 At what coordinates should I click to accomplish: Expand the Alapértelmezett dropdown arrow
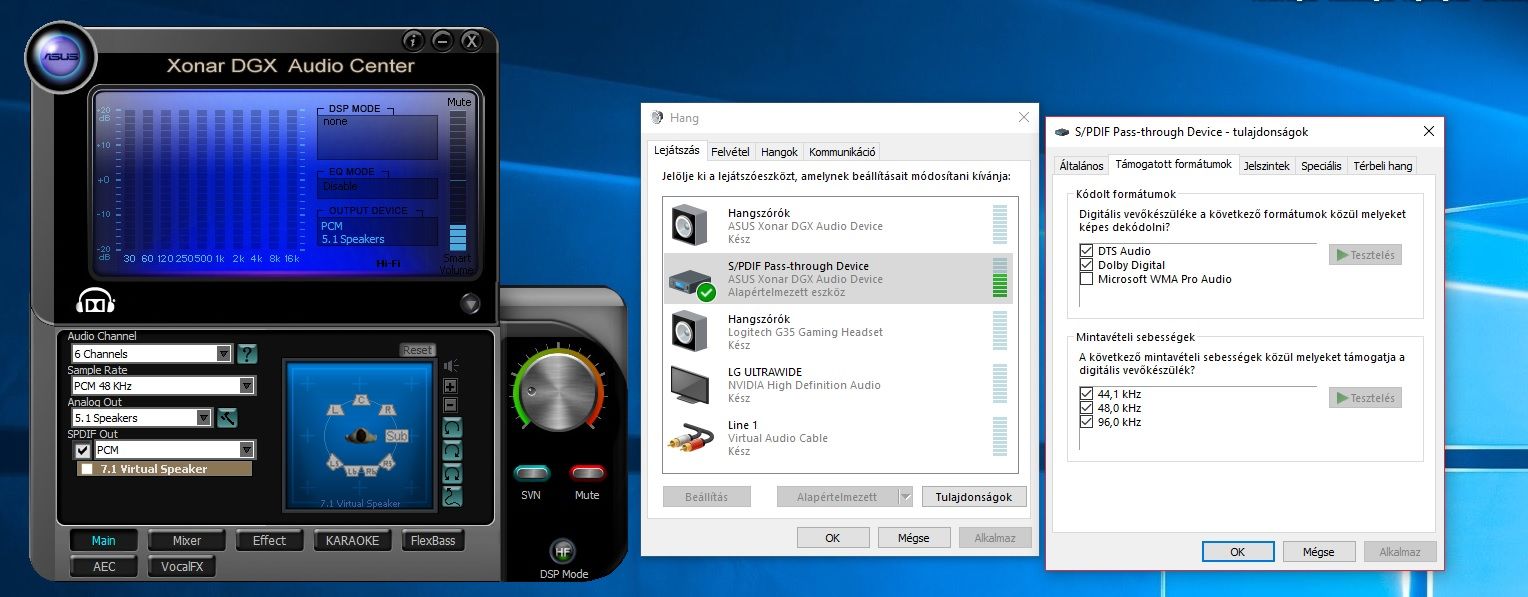coord(905,496)
